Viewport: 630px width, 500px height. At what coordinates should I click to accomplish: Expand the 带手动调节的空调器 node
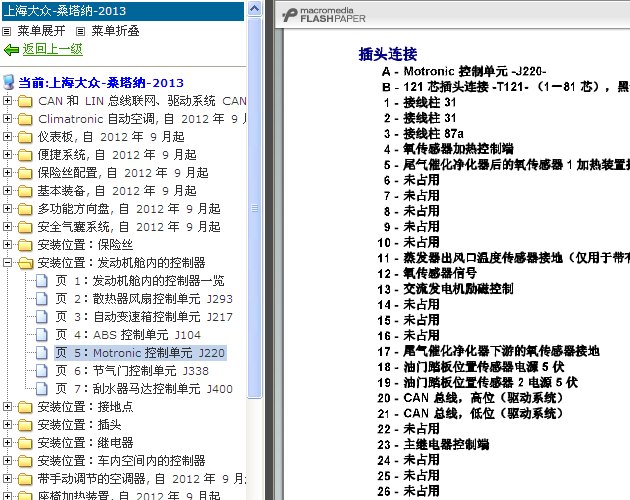[x=7, y=478]
